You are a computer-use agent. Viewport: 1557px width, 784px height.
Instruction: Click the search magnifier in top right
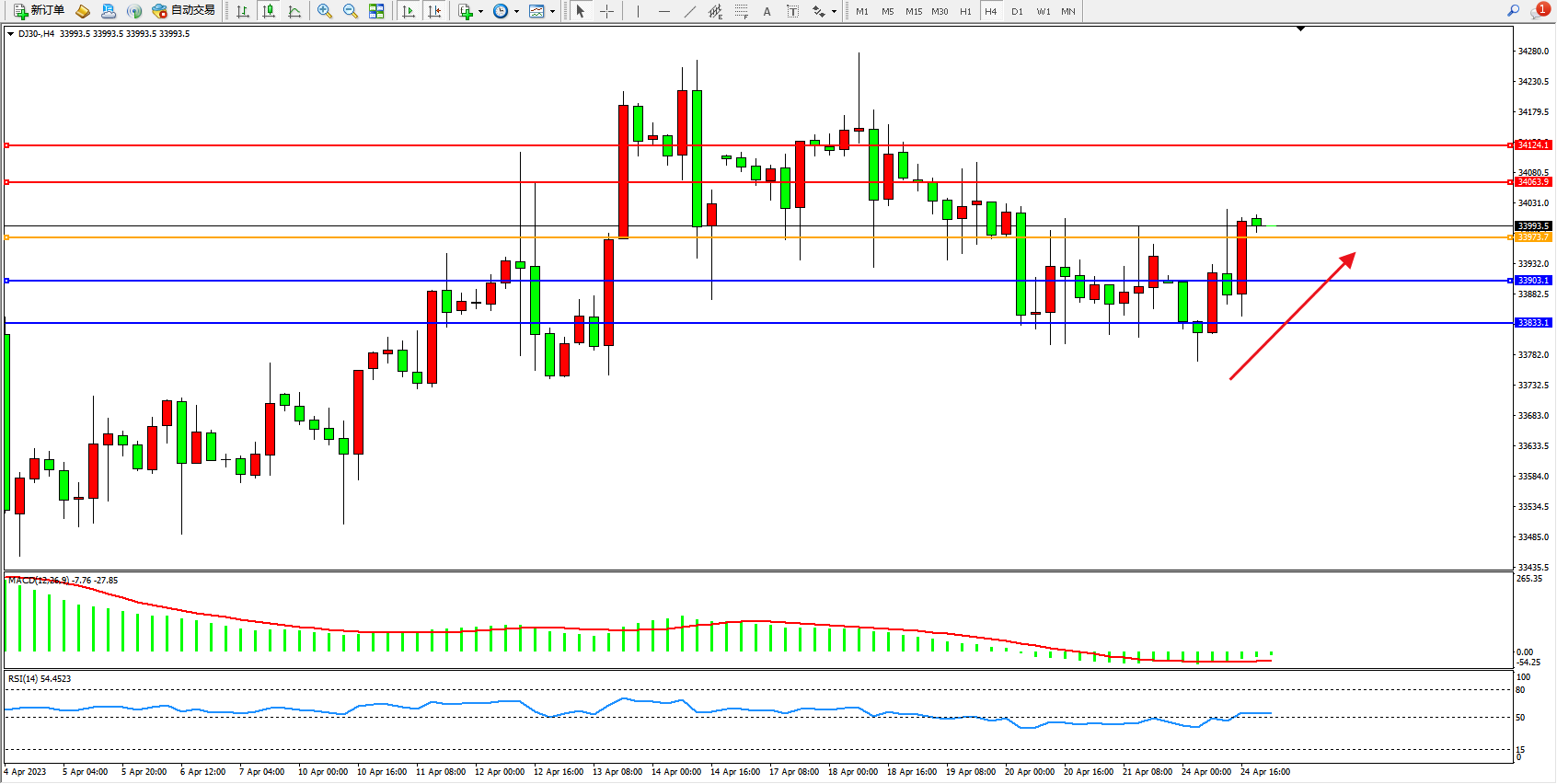coord(1513,11)
